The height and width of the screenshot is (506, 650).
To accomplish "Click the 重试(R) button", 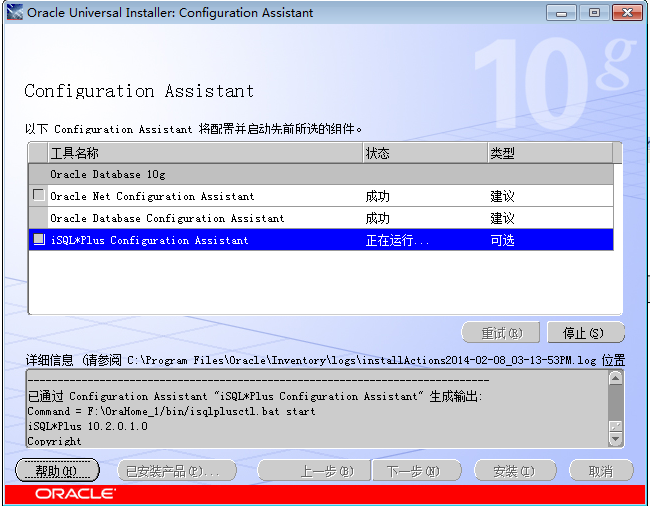I will [500, 332].
